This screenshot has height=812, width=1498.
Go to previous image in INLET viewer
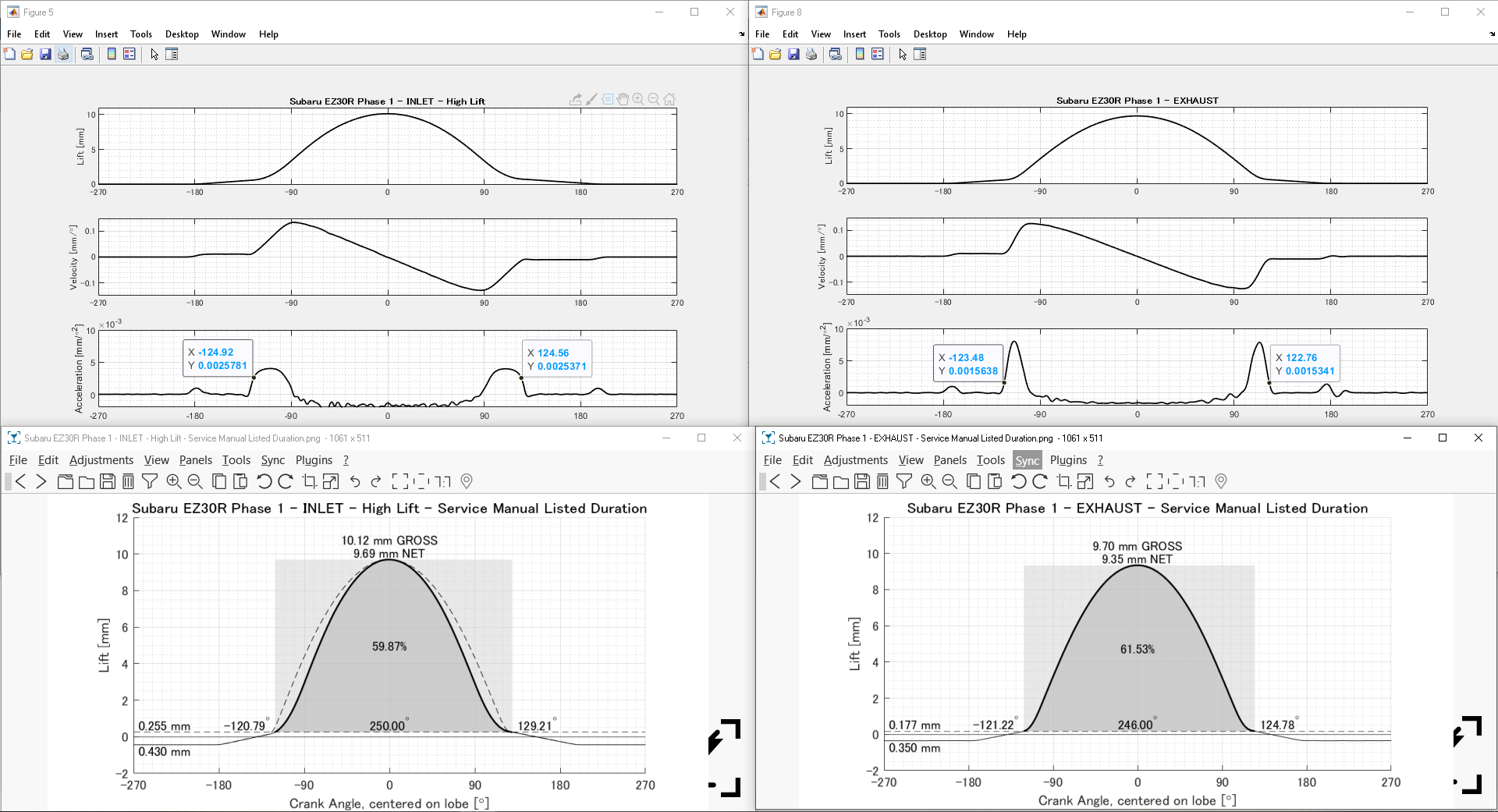pos(20,481)
